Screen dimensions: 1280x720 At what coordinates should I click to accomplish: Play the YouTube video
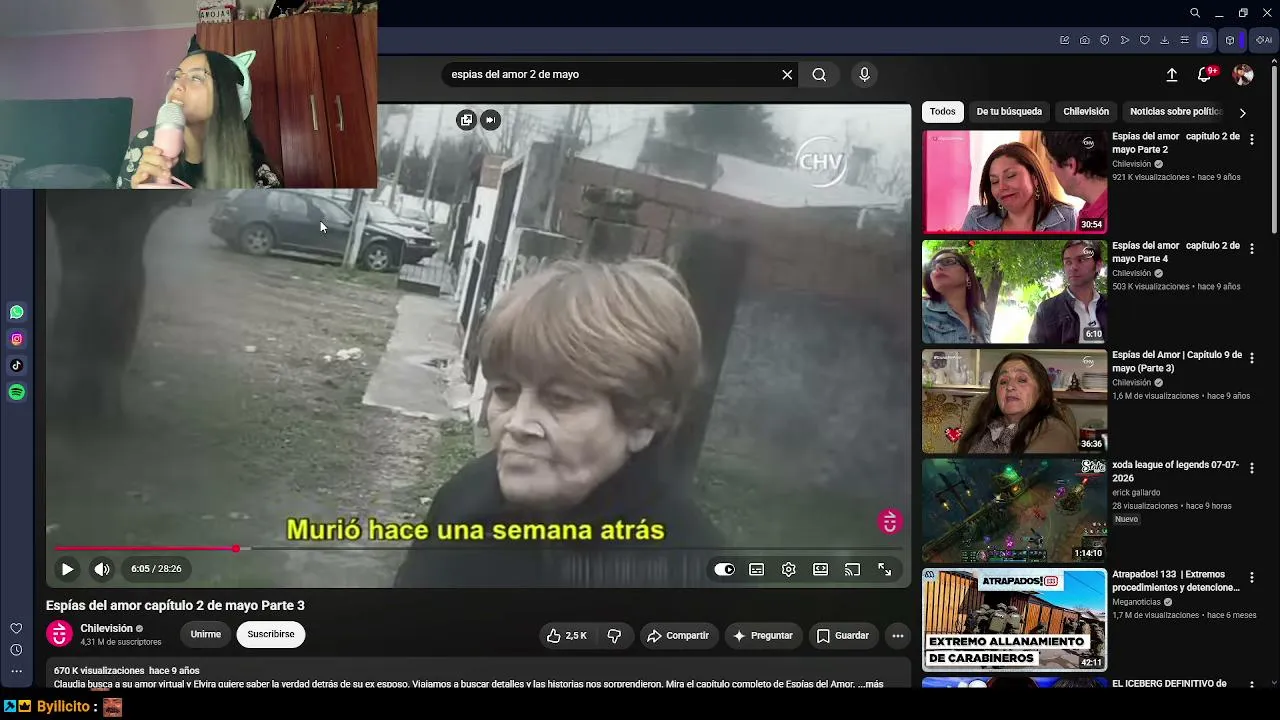(x=67, y=569)
